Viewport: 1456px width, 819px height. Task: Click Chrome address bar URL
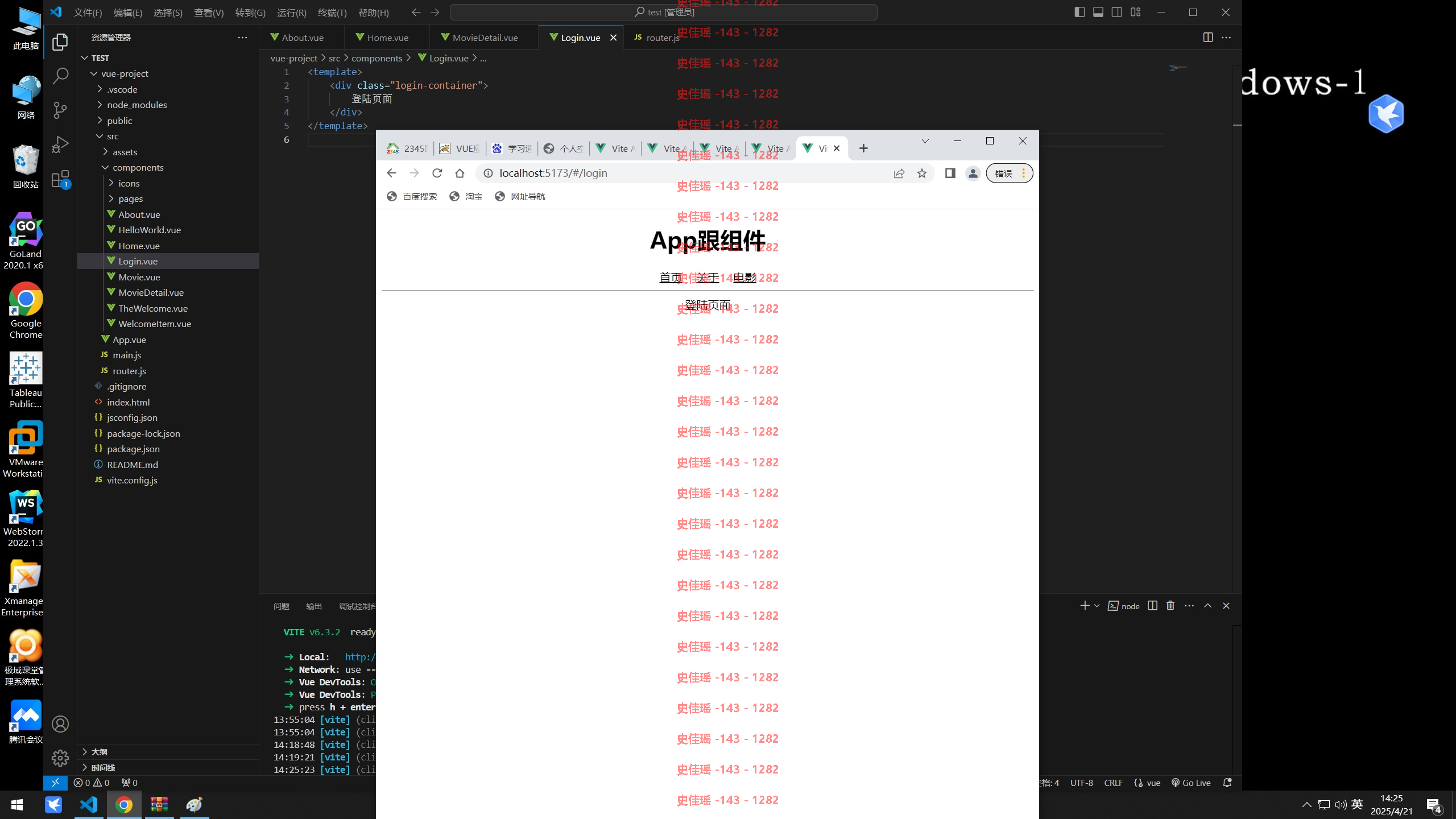click(x=553, y=173)
